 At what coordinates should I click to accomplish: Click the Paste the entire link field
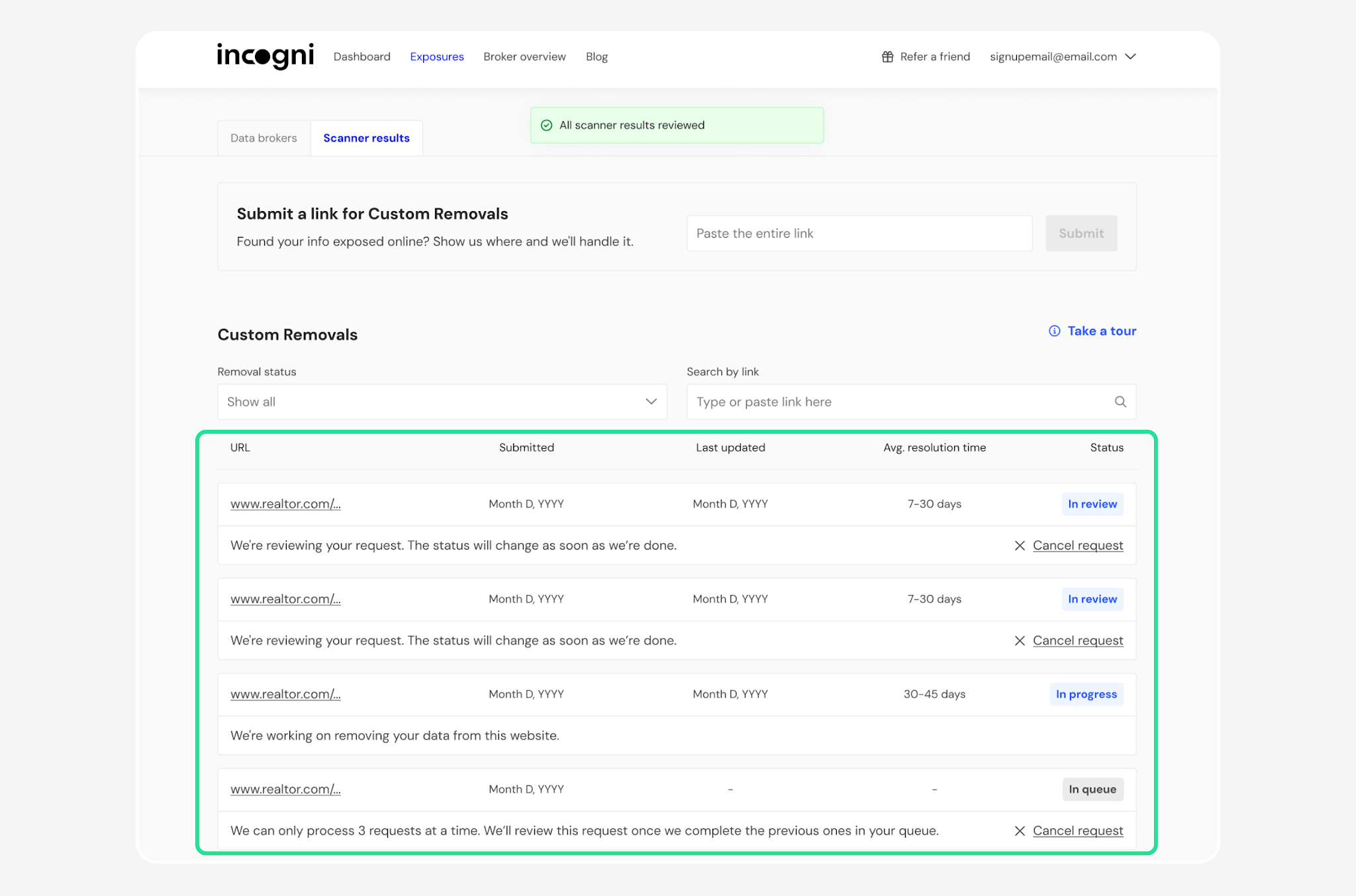coord(859,233)
